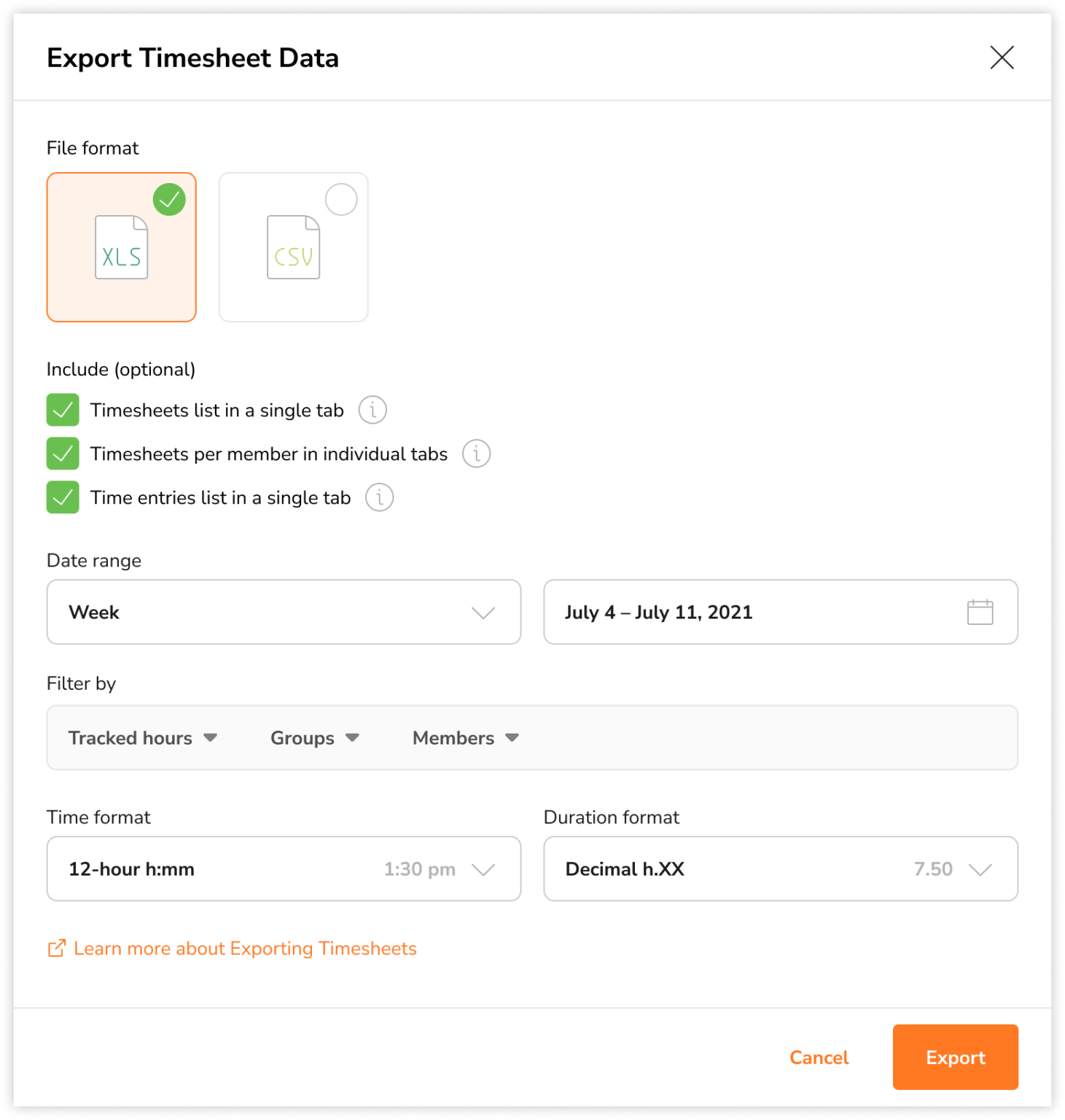
Task: Open info for Timesheets per member option
Action: click(476, 454)
